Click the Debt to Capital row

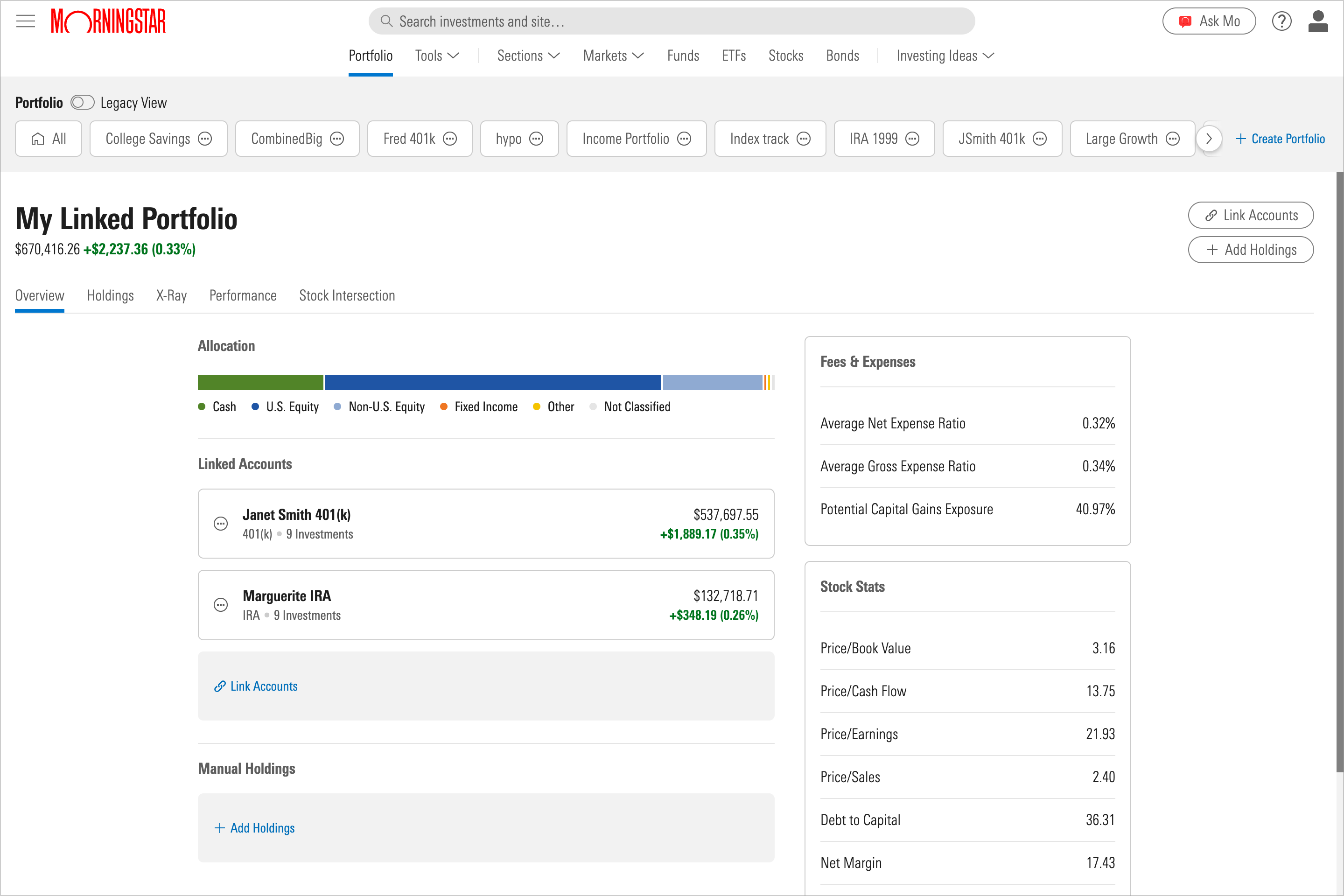tap(967, 820)
